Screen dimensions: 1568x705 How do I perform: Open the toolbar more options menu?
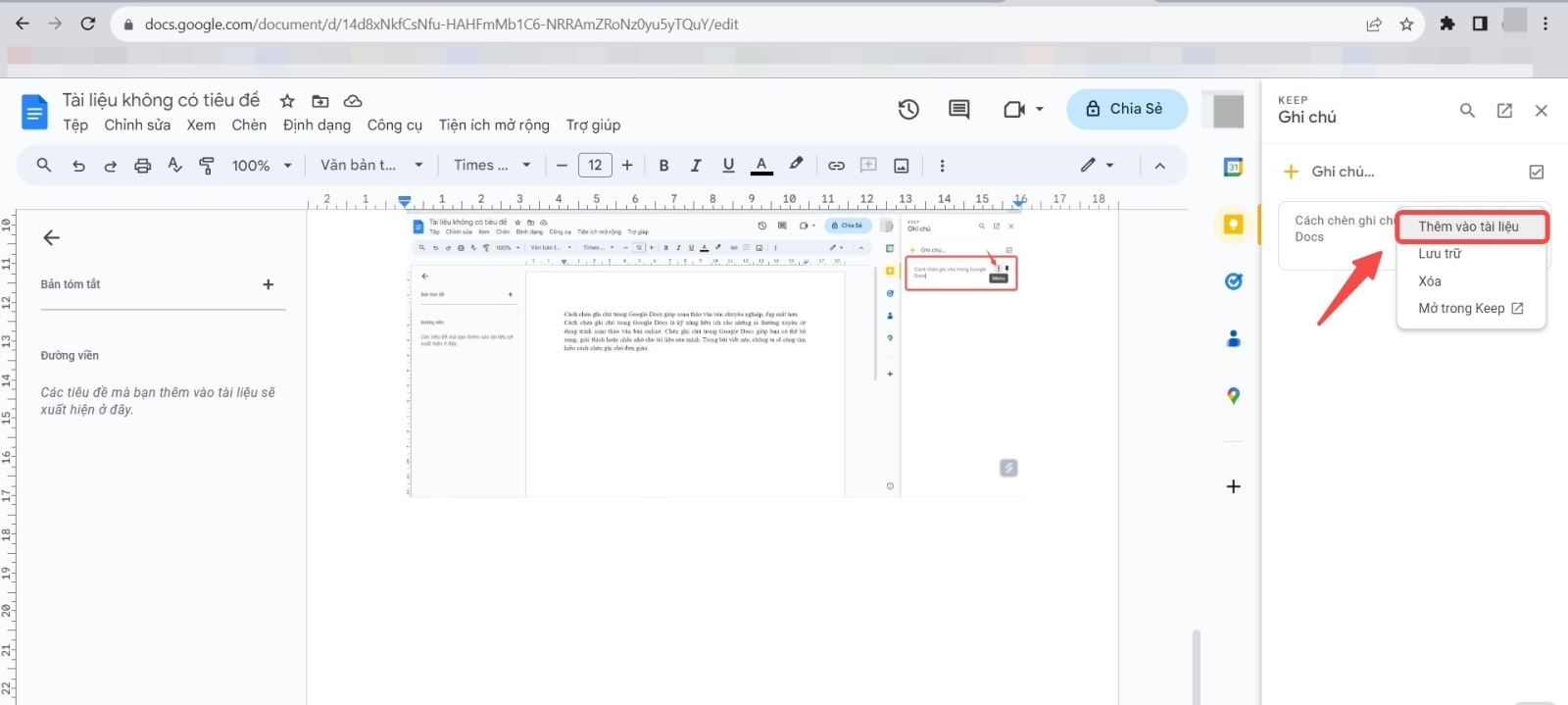[x=943, y=166]
